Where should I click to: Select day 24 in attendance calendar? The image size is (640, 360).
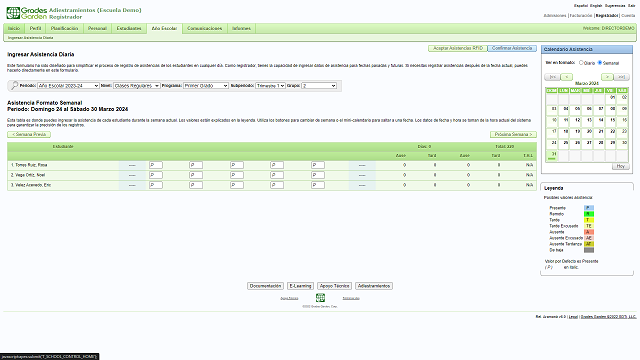coord(552,143)
